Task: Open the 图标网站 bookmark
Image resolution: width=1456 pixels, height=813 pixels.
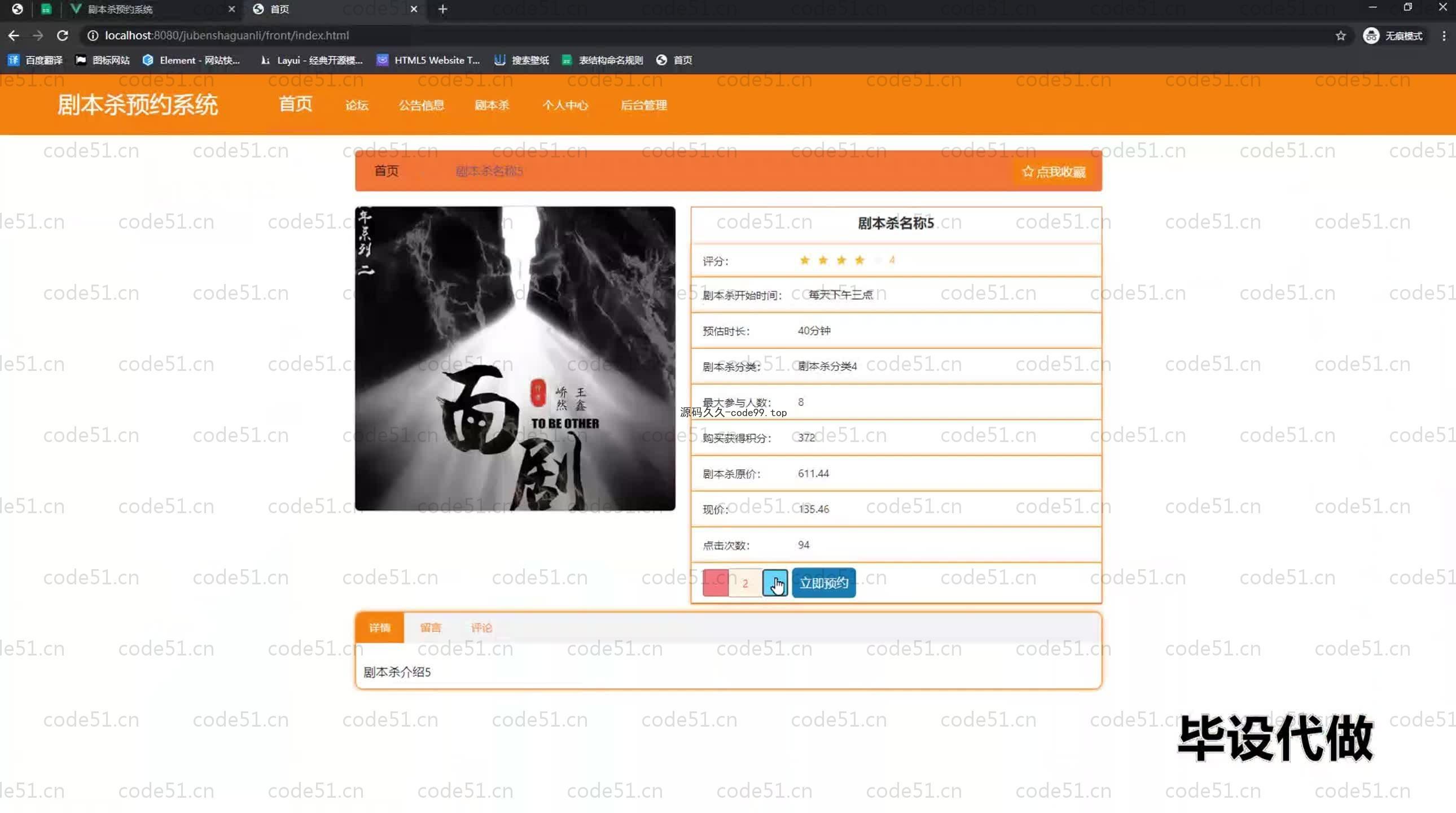Action: pos(103,60)
